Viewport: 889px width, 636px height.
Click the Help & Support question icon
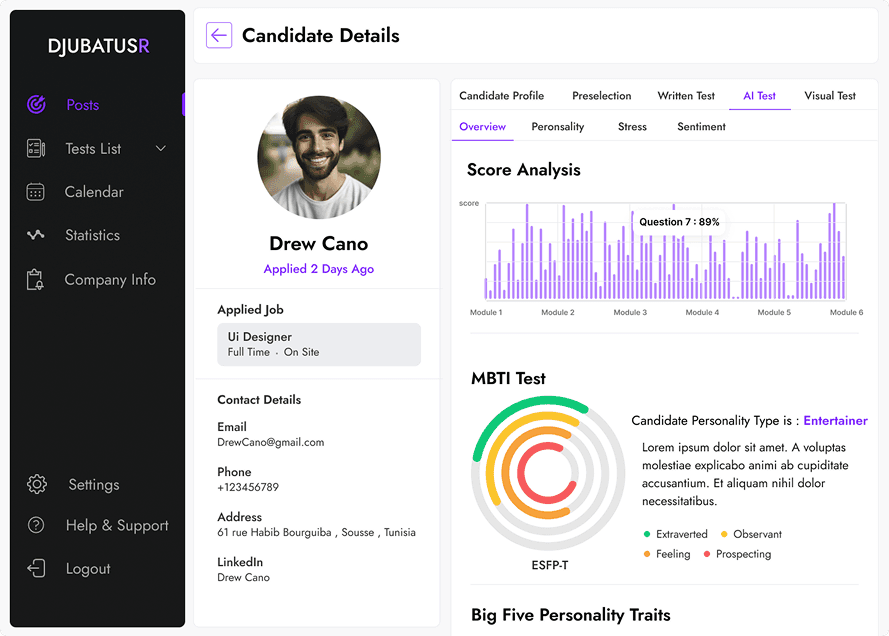point(36,525)
